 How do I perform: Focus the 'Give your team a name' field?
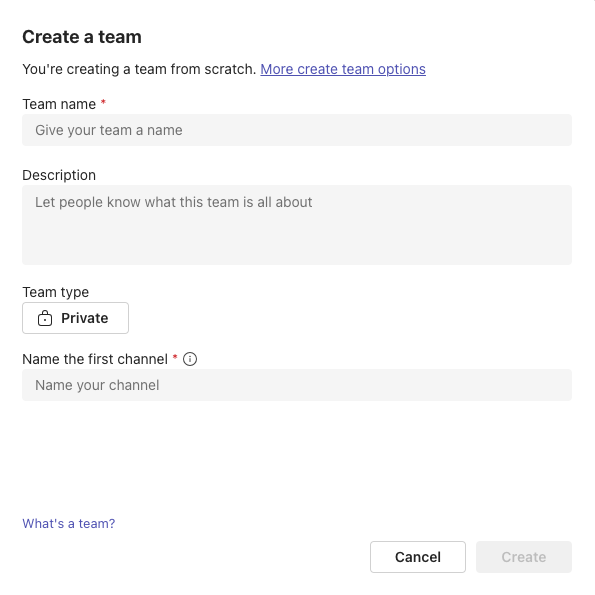point(297,130)
